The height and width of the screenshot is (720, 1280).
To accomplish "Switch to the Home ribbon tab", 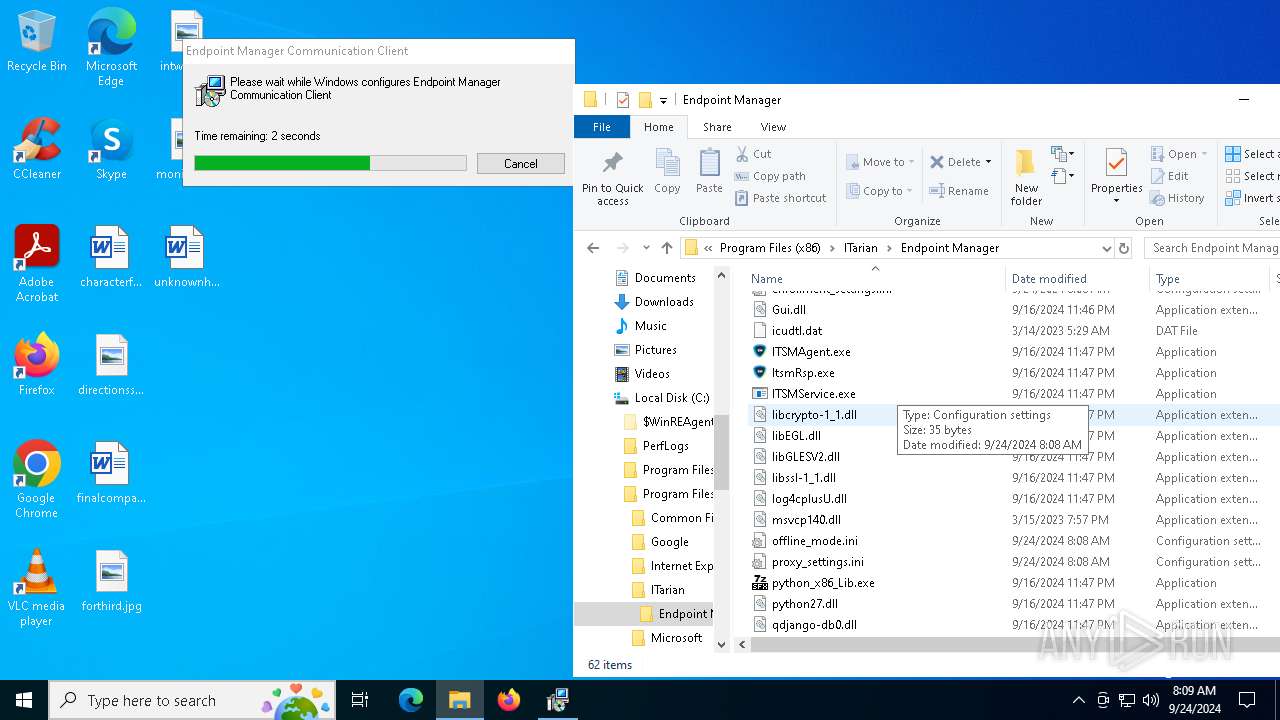I will tap(658, 127).
